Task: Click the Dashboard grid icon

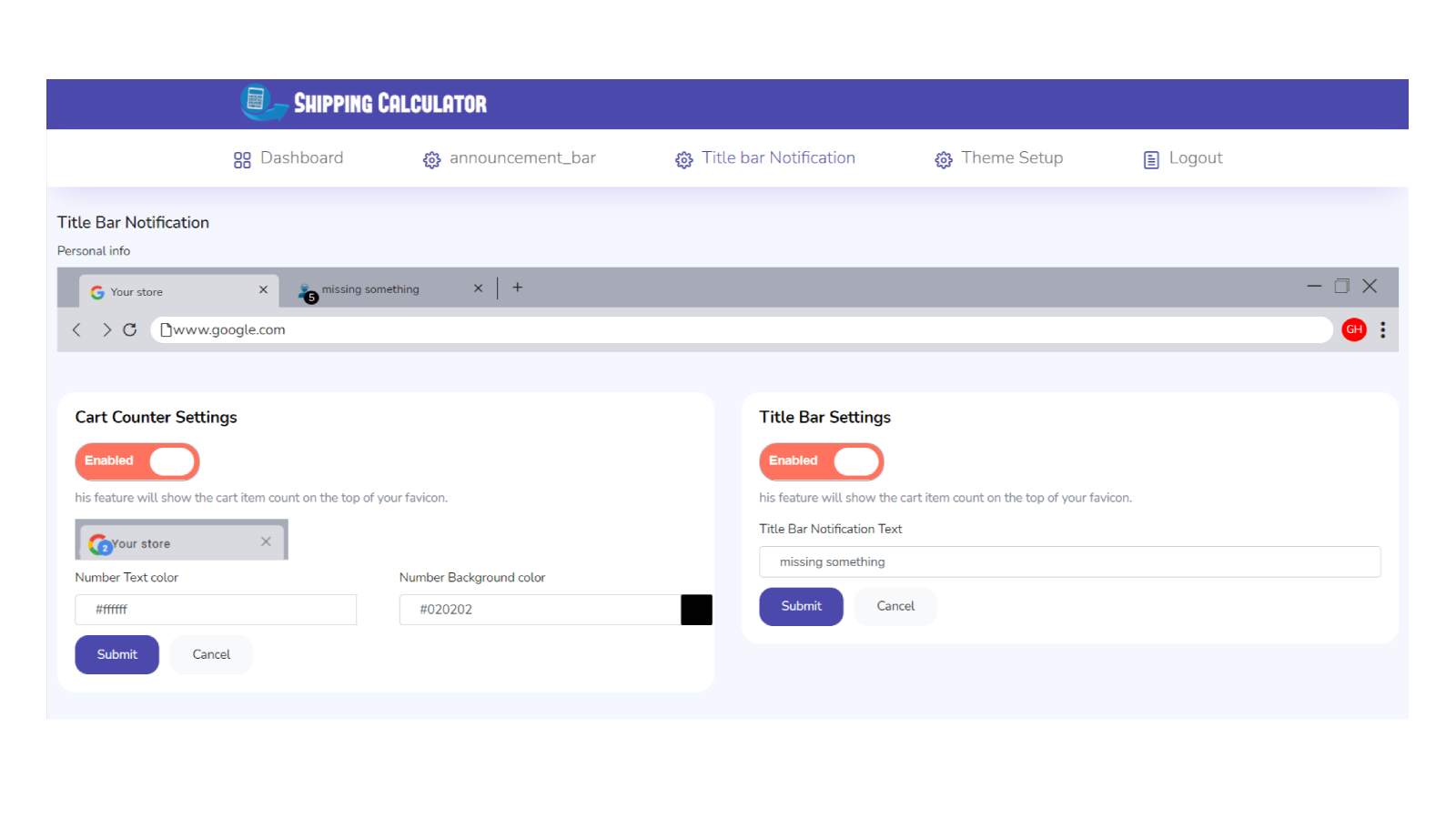Action: (242, 158)
